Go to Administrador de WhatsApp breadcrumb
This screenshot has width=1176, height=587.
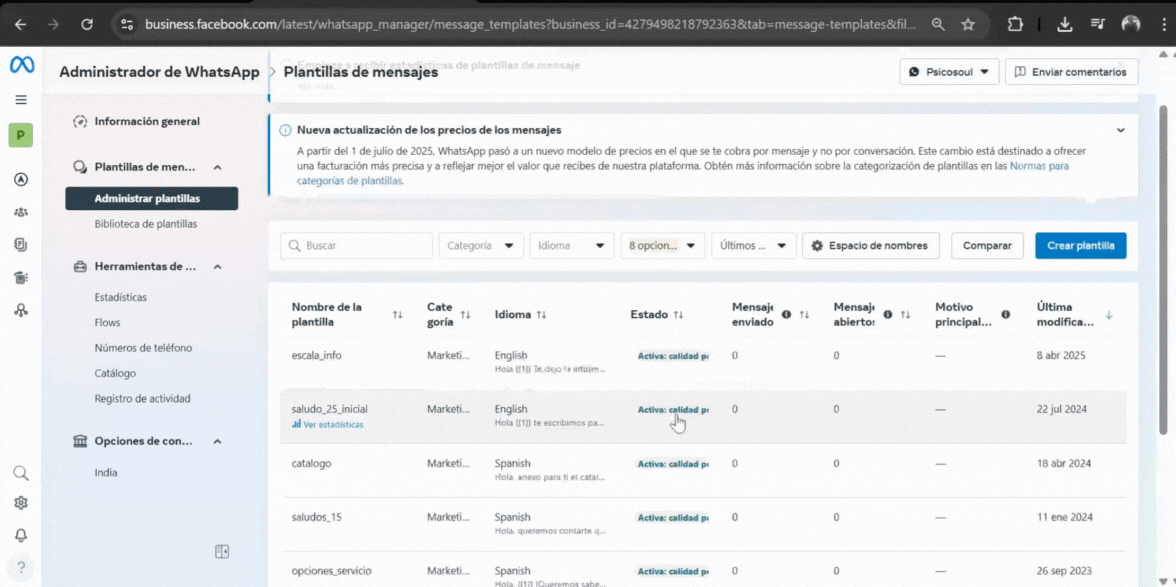159,72
